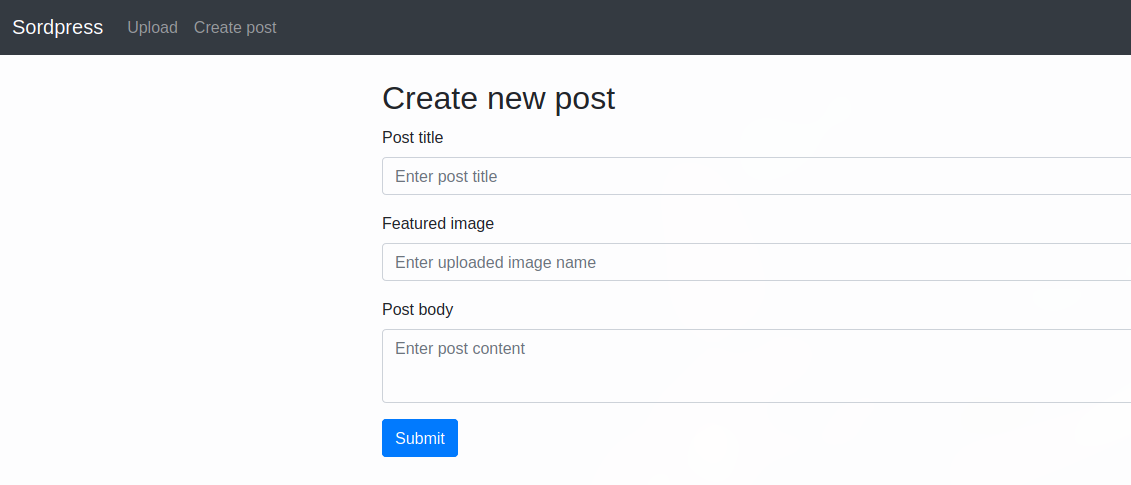Click the 'Post title' field label
Viewport: 1131px width, 485px height.
click(x=413, y=137)
